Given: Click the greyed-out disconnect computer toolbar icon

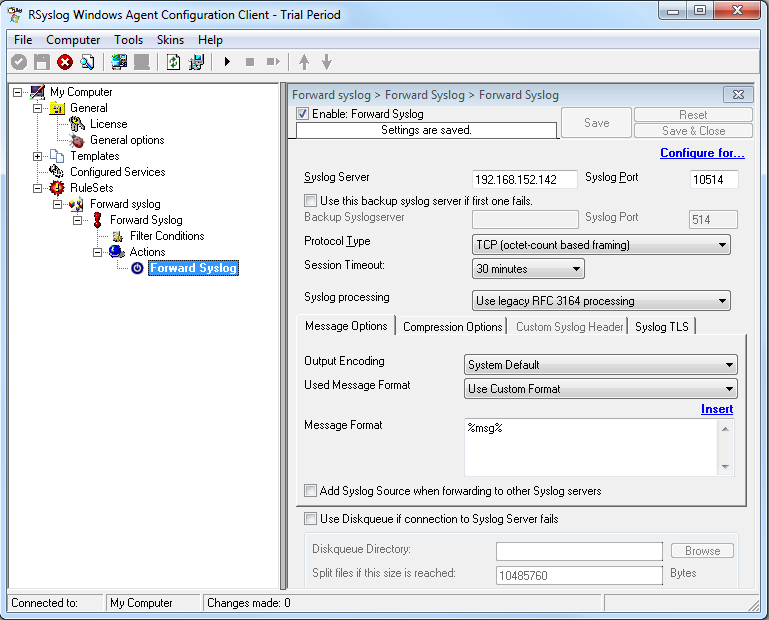Looking at the screenshot, I should point(142,62).
